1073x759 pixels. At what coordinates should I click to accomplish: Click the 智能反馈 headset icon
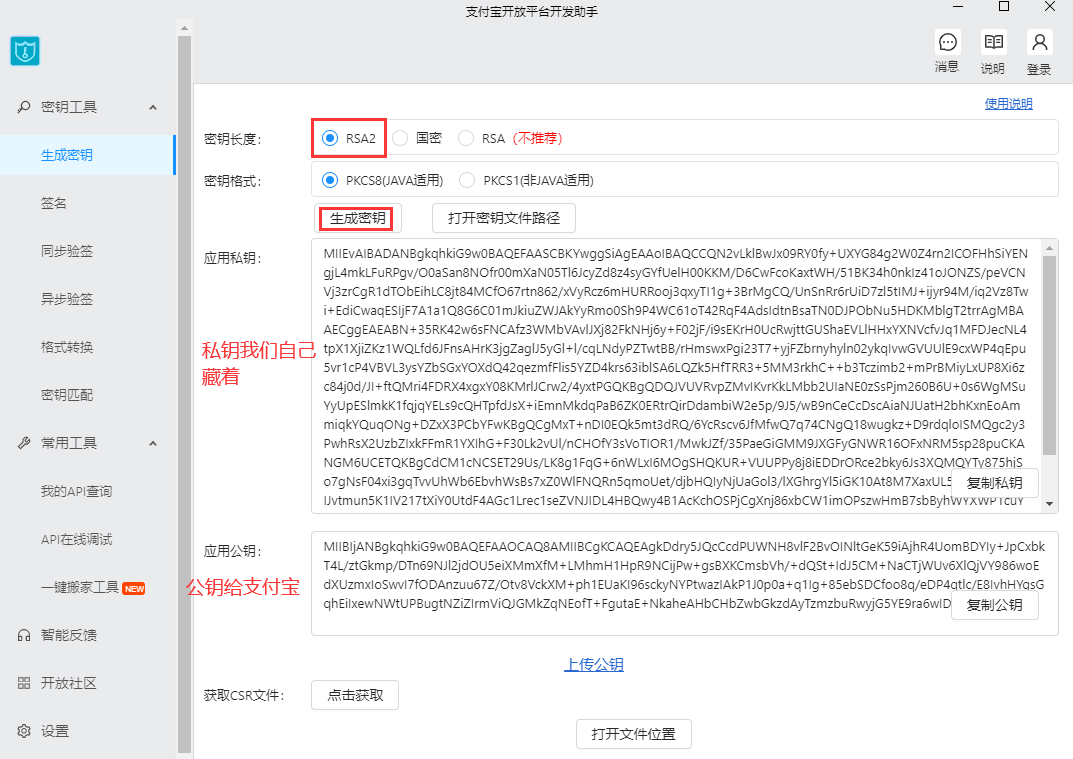24,635
